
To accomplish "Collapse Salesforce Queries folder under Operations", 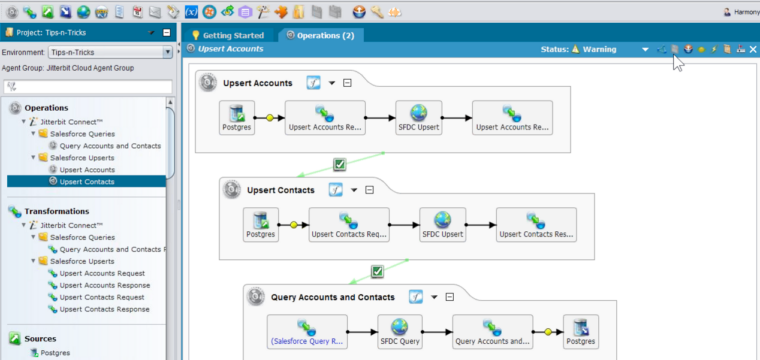I will coord(33,134).
